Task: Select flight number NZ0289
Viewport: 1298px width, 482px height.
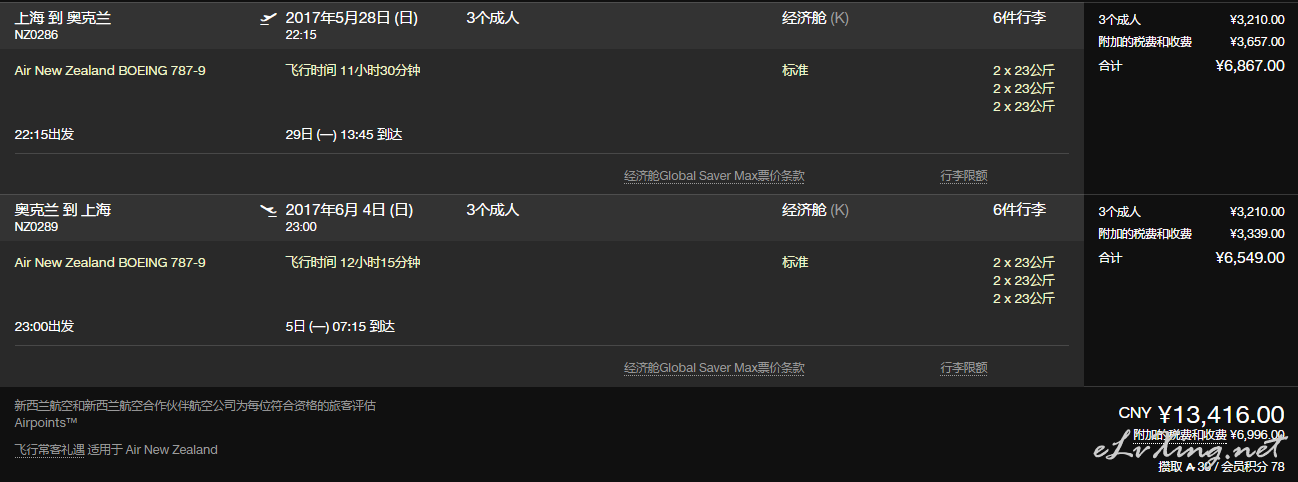Action: click(37, 226)
